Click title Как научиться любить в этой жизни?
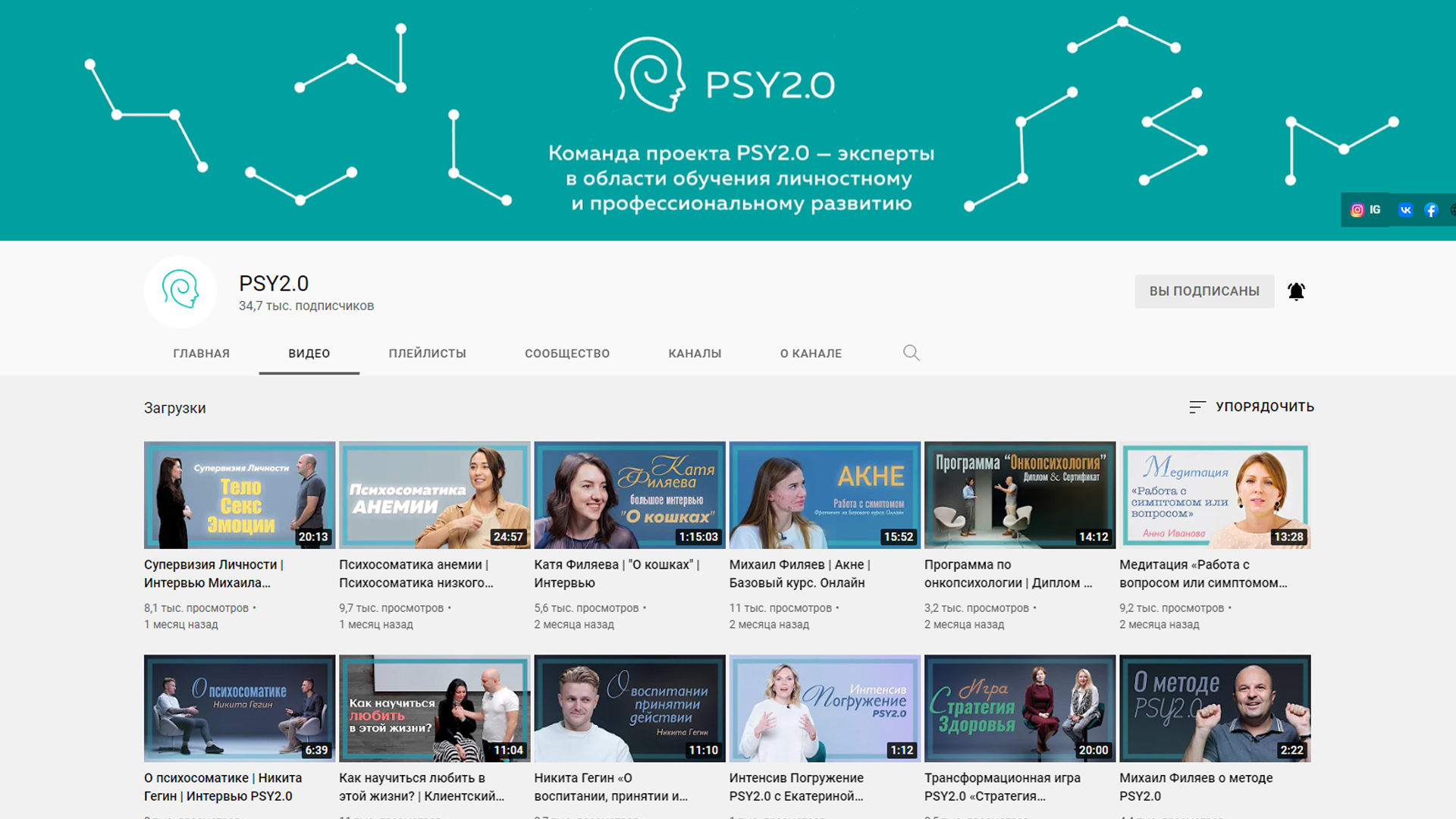The width and height of the screenshot is (1456, 819). coord(422,786)
